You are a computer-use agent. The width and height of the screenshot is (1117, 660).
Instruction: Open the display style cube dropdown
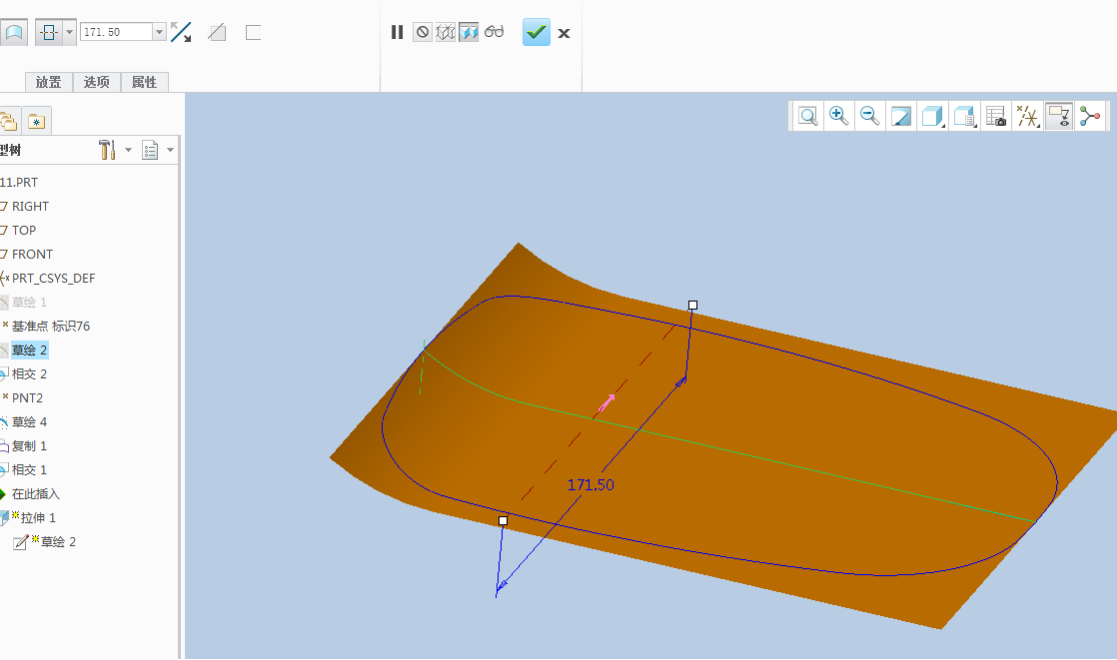[932, 116]
